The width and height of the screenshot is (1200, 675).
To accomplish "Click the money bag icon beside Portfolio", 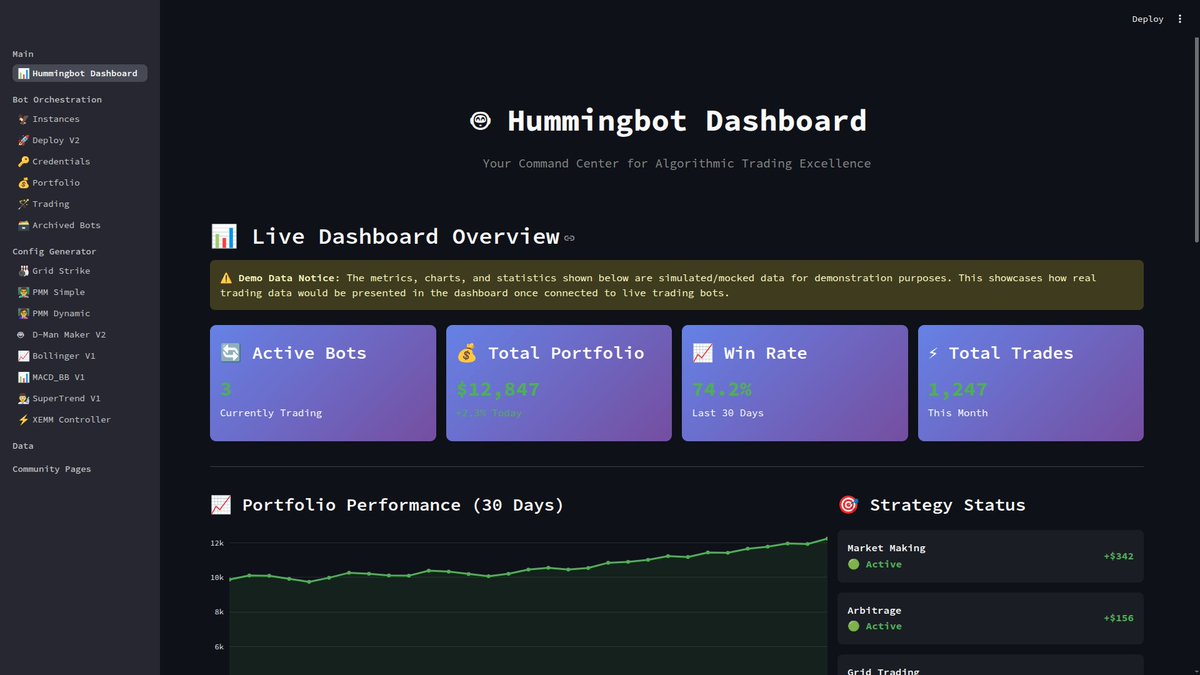I will (23, 183).
